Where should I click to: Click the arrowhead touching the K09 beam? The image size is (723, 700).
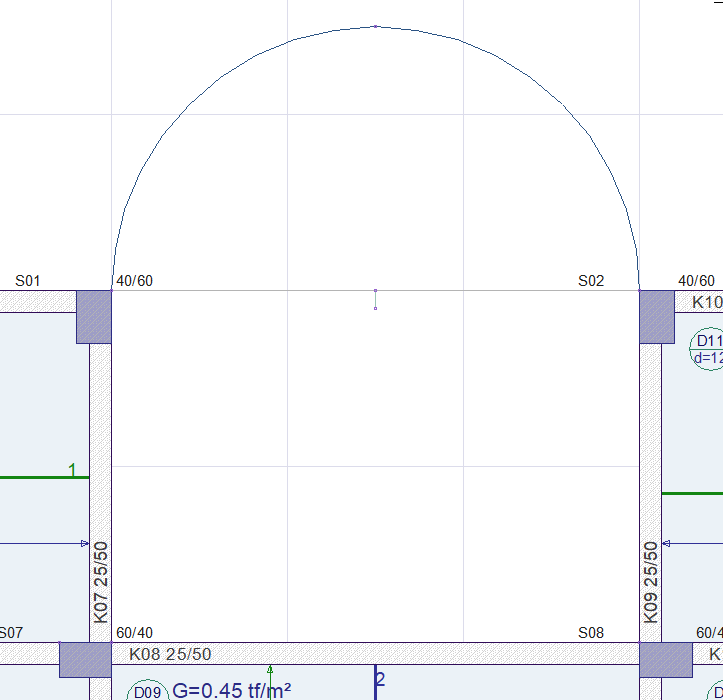[666, 544]
